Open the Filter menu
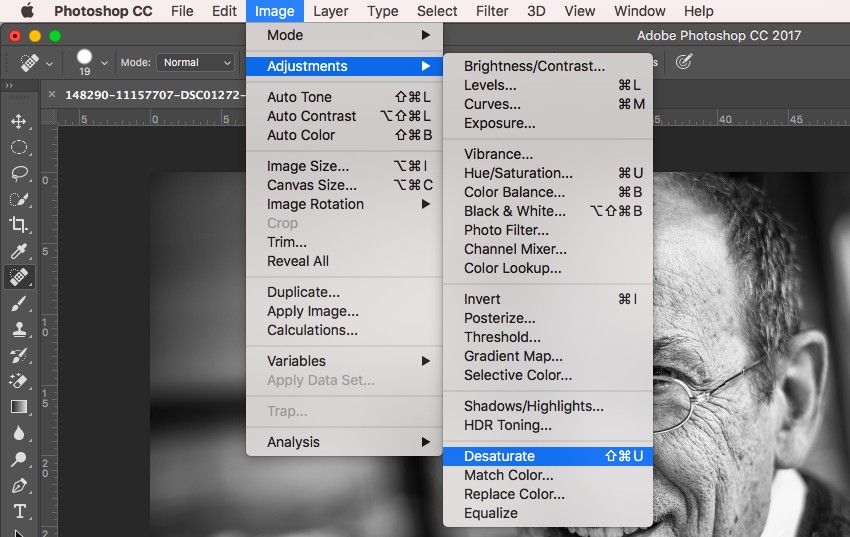 point(492,11)
